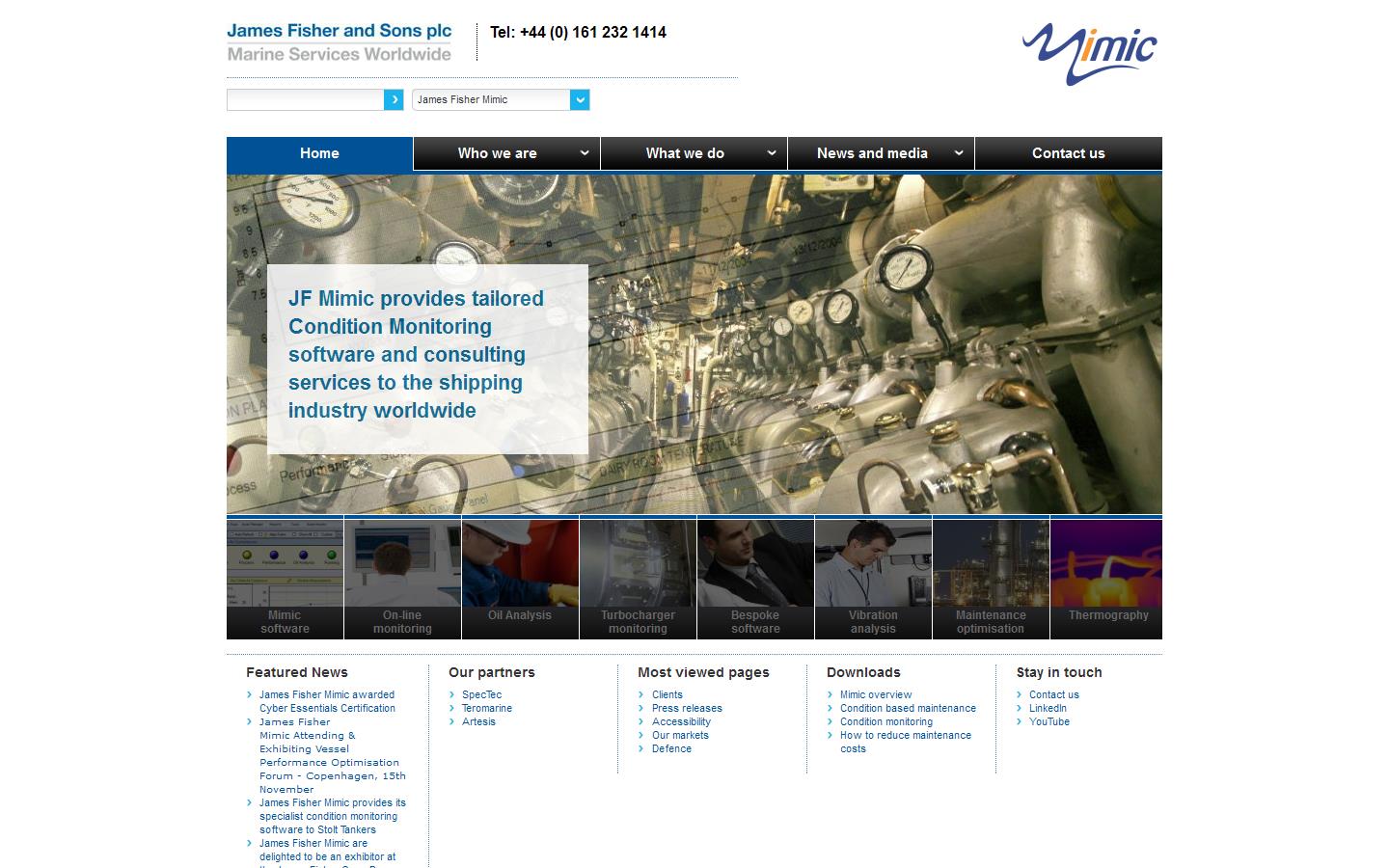Image resolution: width=1389 pixels, height=868 pixels.
Task: Open the Turbocharger monitoring tile
Action: [x=638, y=577]
